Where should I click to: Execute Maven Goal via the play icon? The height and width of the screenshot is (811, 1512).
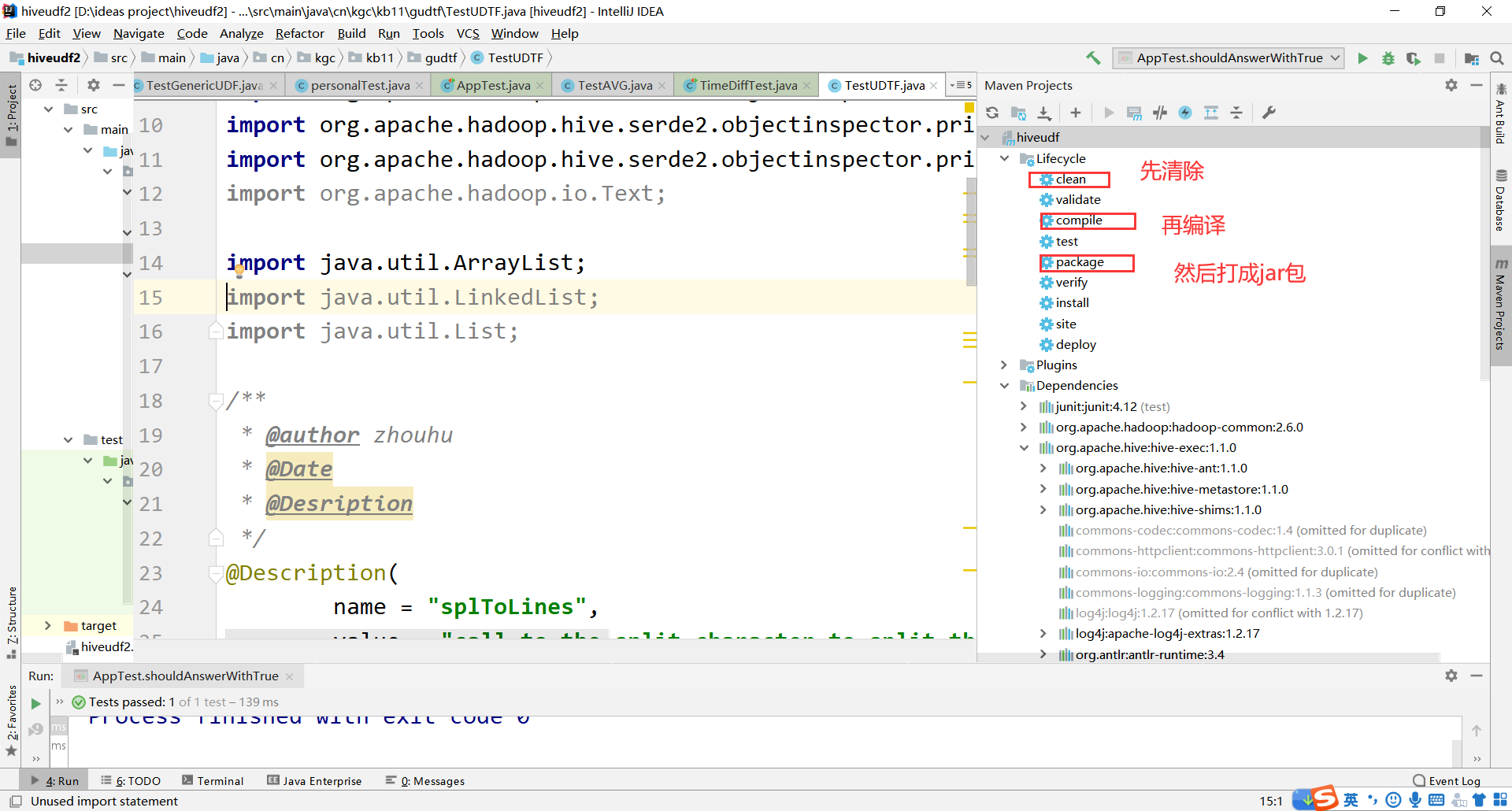click(x=1108, y=113)
